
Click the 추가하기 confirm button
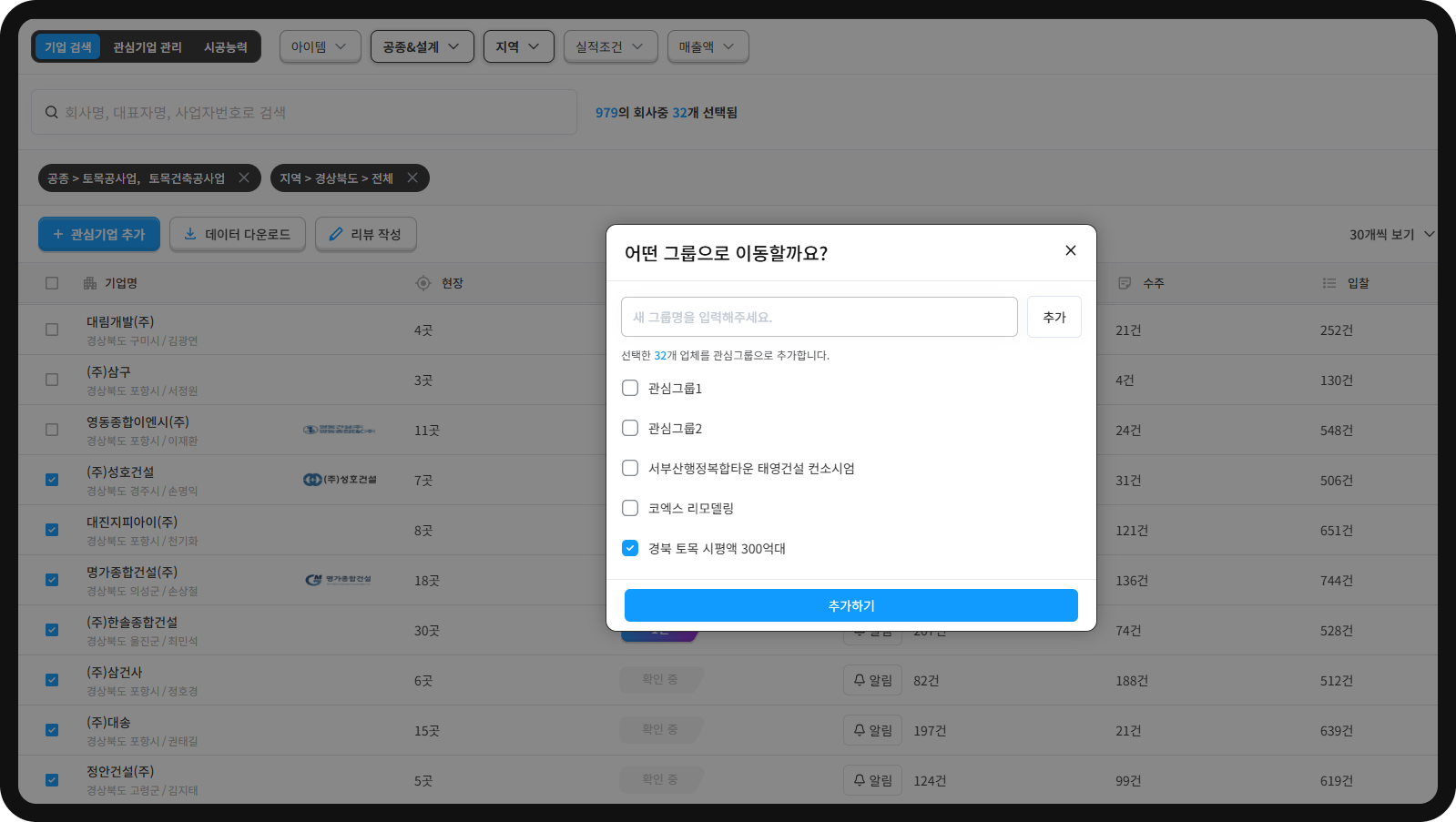pos(851,605)
